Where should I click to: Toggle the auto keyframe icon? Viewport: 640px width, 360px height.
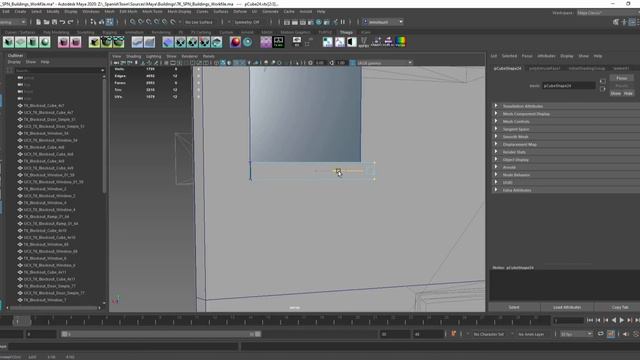pyautogui.click(x=611, y=334)
